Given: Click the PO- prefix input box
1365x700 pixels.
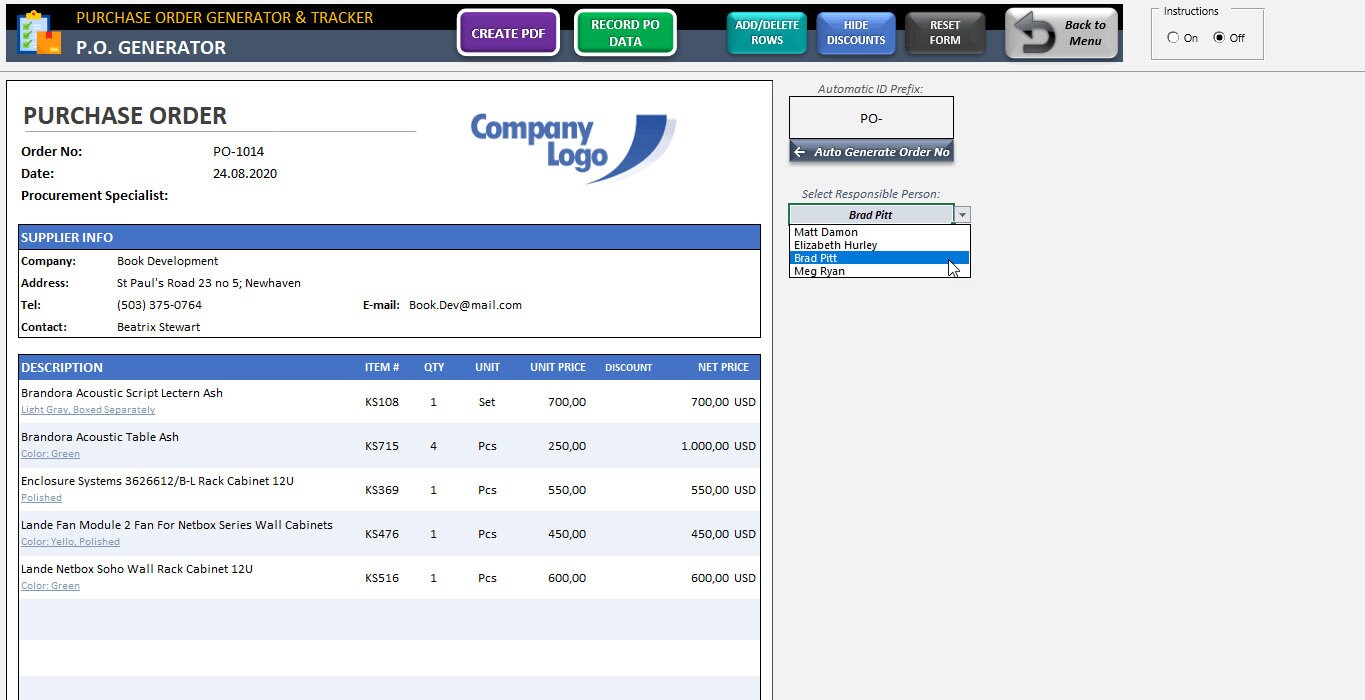Looking at the screenshot, I should 870,117.
